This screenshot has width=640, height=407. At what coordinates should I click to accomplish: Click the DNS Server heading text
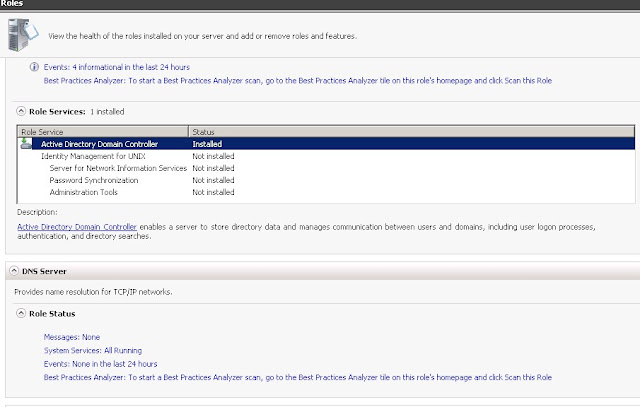(44, 271)
